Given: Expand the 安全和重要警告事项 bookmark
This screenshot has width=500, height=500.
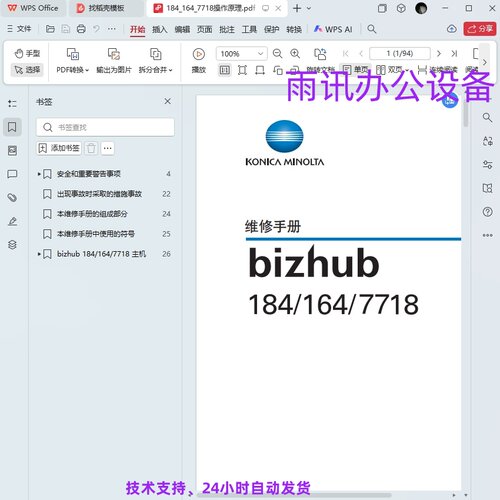Looking at the screenshot, I should click(39, 174).
